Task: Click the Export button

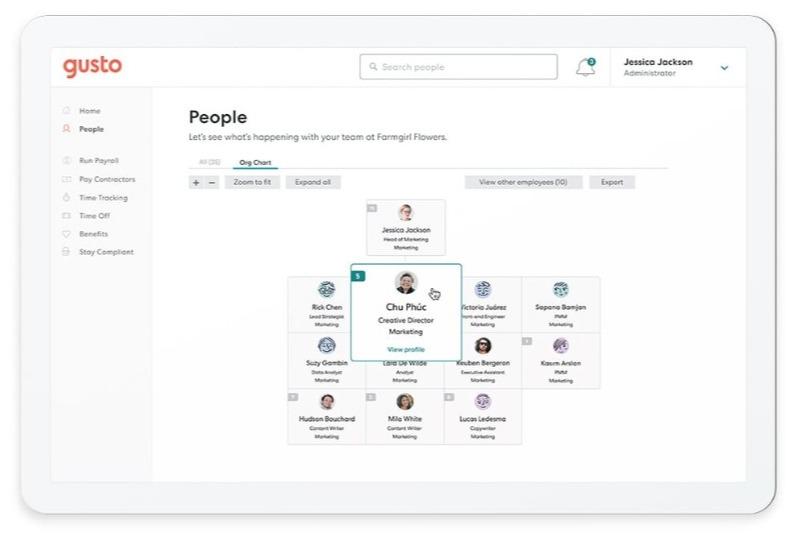Action: (x=612, y=182)
